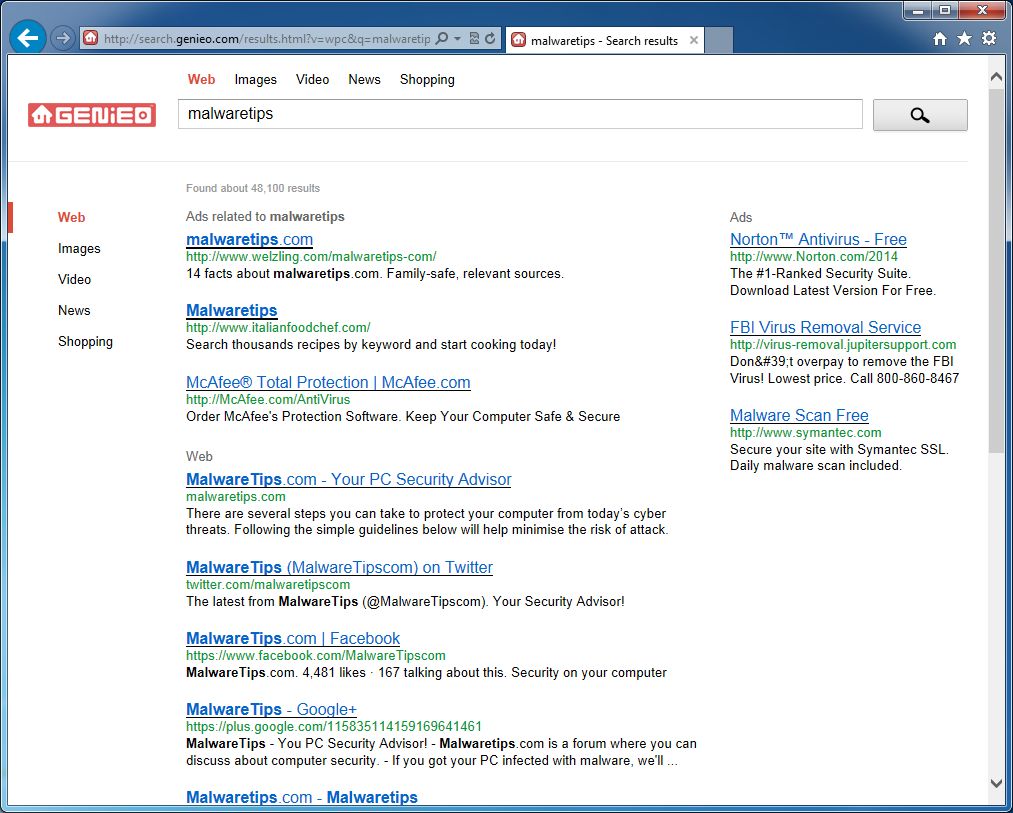Open the Malwaretips.com - Malwaretips result
This screenshot has height=813, width=1013.
pyautogui.click(x=302, y=797)
